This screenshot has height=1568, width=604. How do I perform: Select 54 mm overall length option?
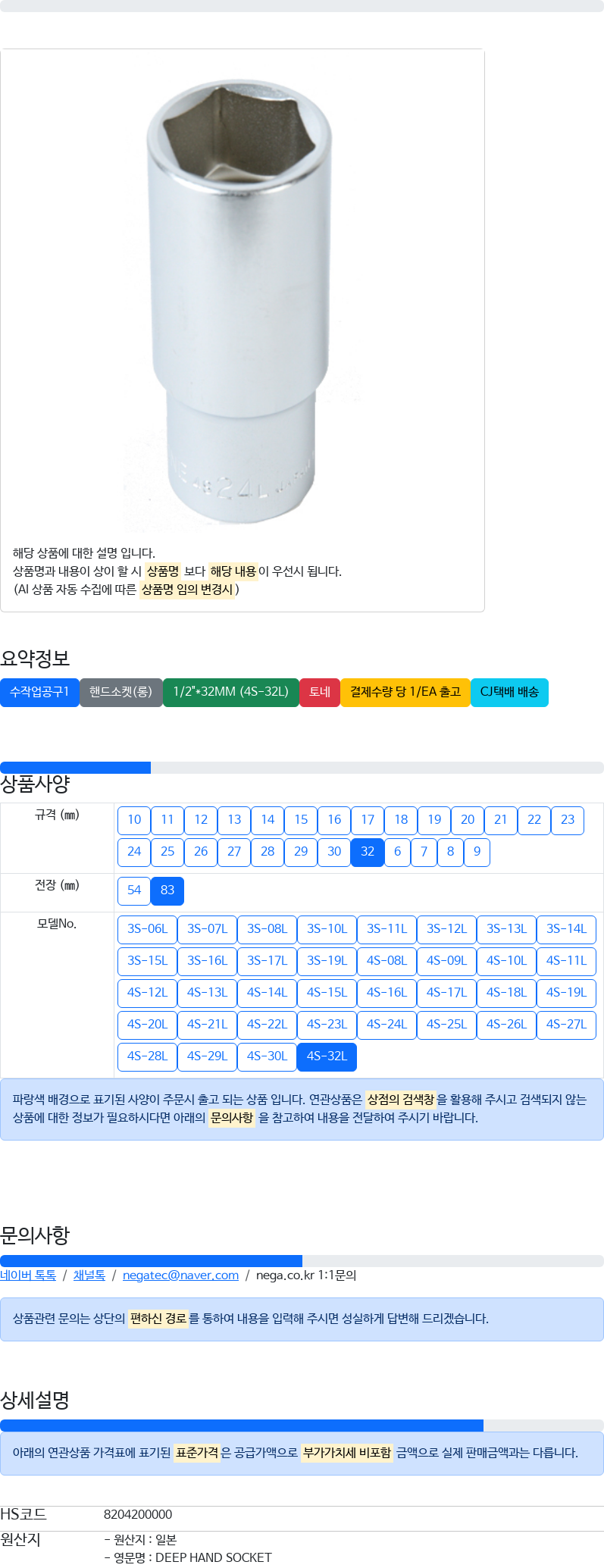click(134, 890)
